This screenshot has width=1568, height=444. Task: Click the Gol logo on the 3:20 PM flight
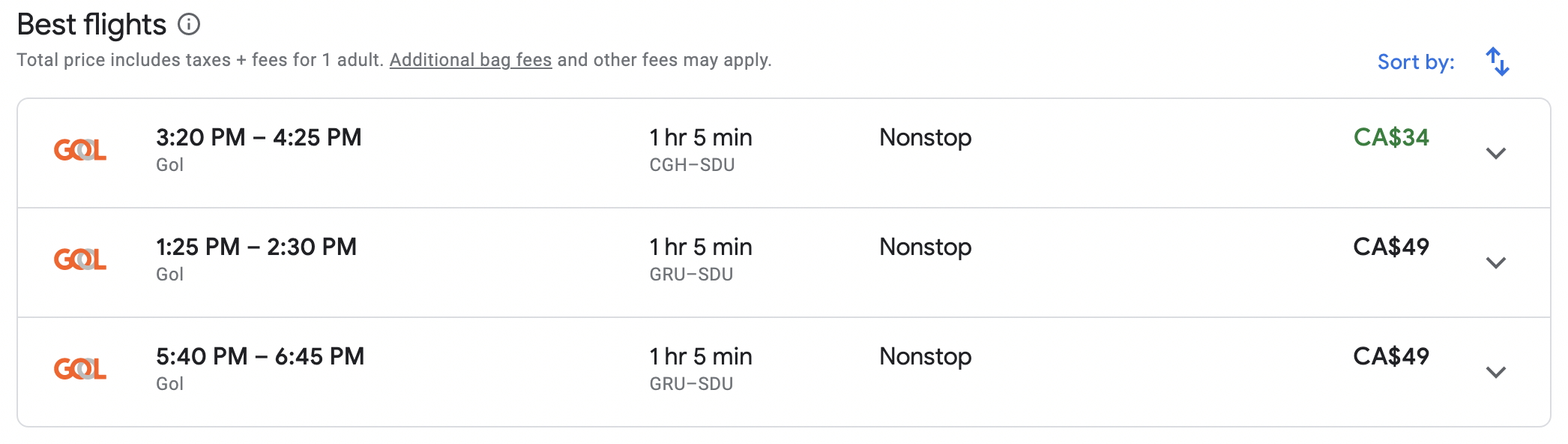tap(80, 150)
